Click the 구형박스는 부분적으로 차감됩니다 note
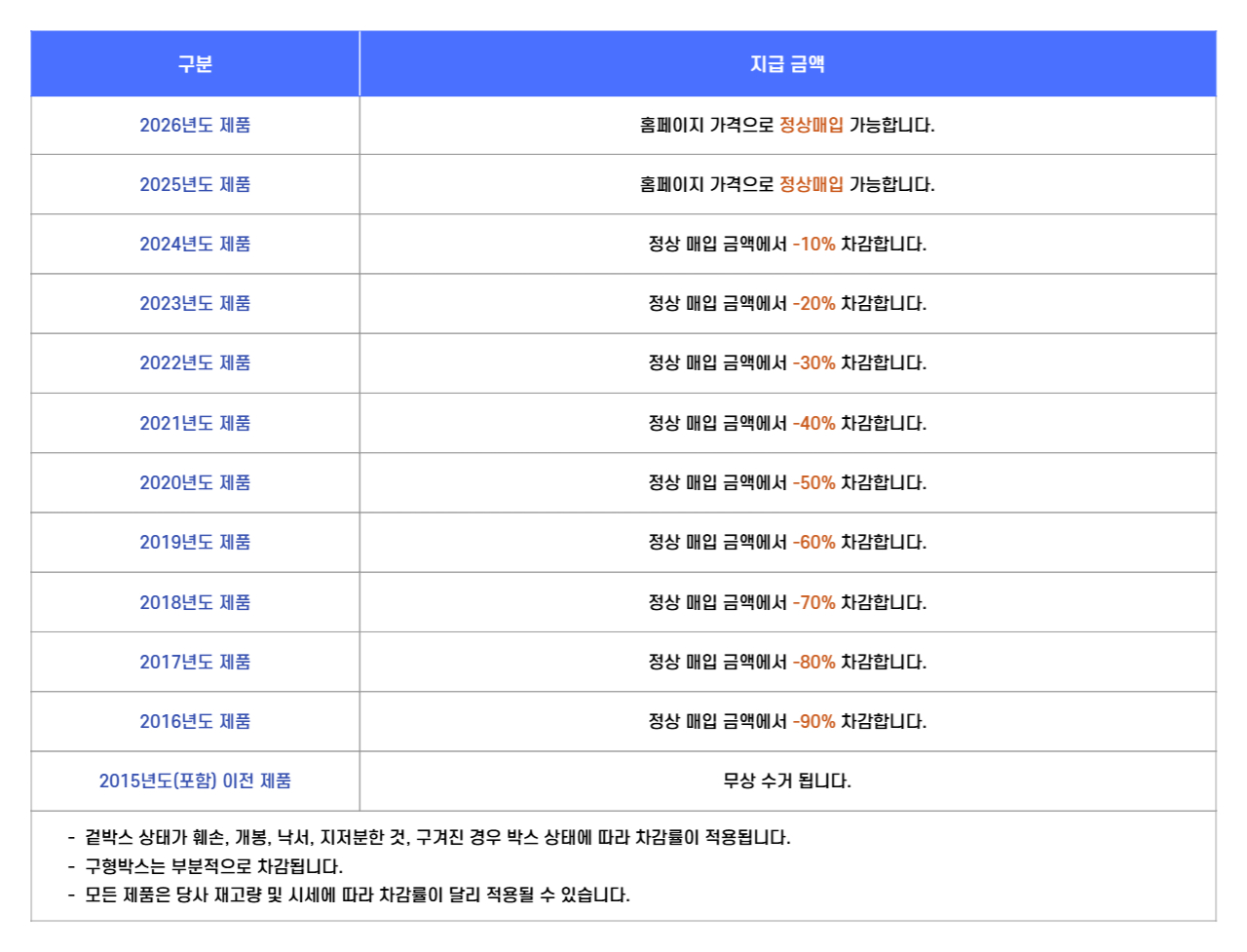 coord(213,866)
